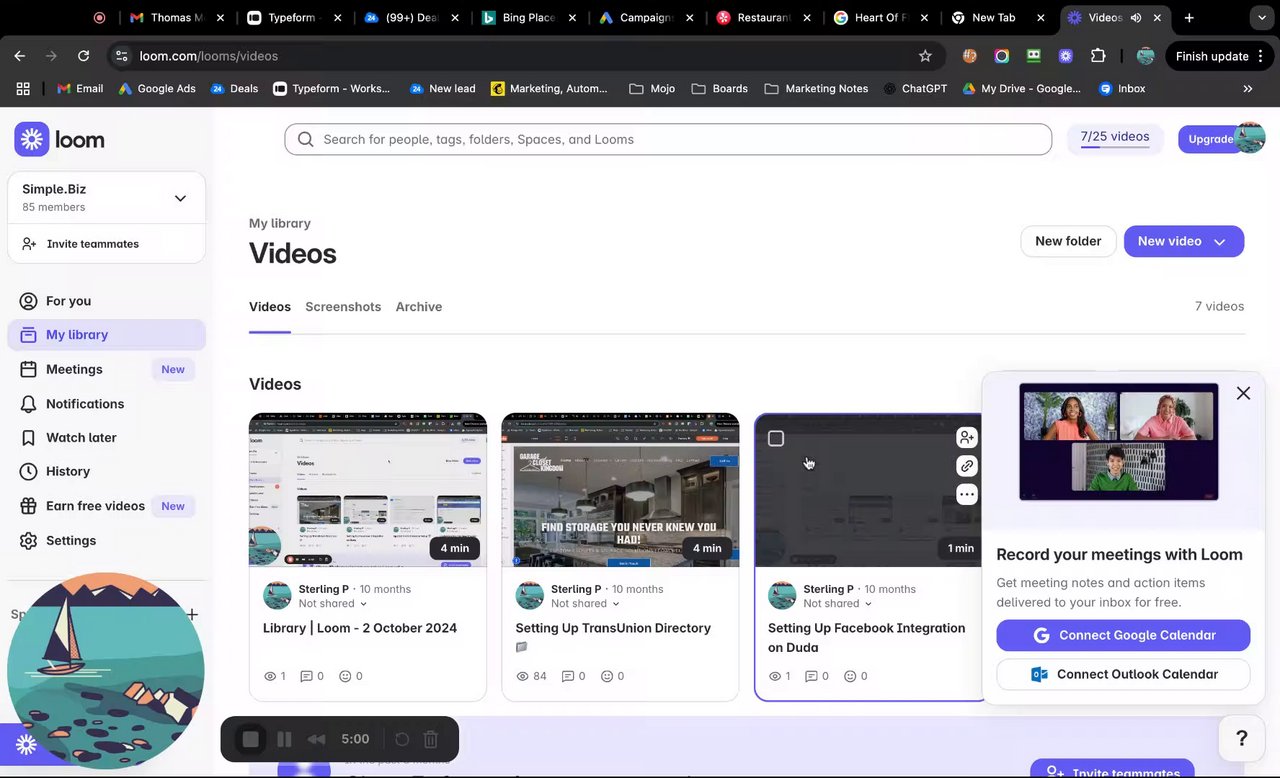1280x778 pixels.
Task: Open the ChatGPT bookmark
Action: pyautogui.click(x=915, y=88)
